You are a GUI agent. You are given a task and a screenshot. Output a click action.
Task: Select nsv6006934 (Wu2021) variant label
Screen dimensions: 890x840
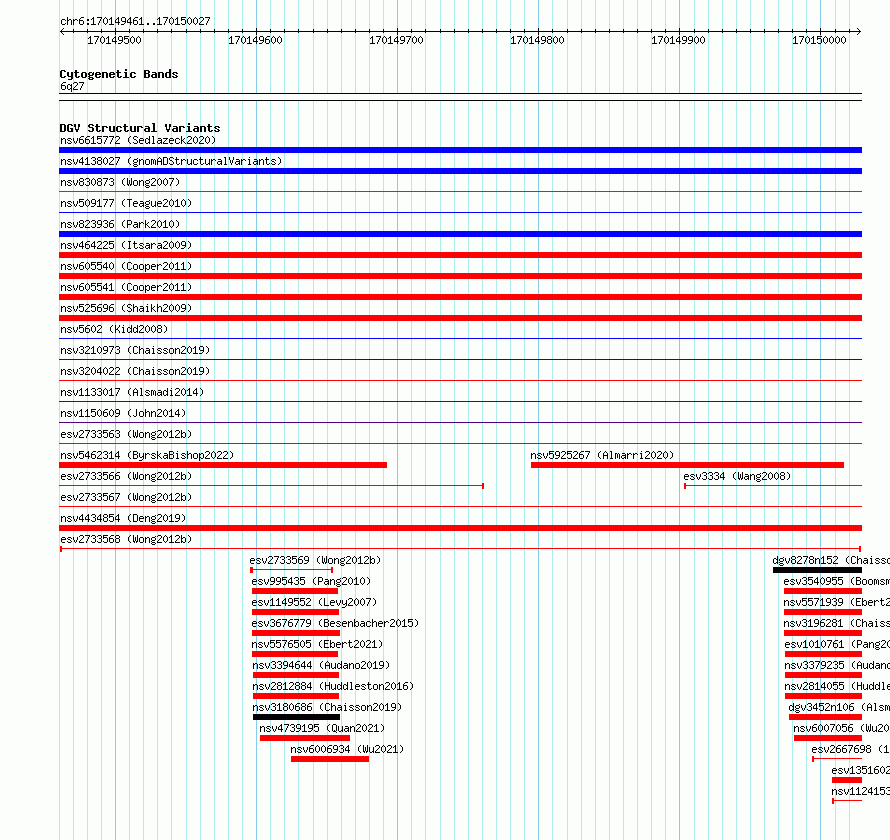pos(347,749)
